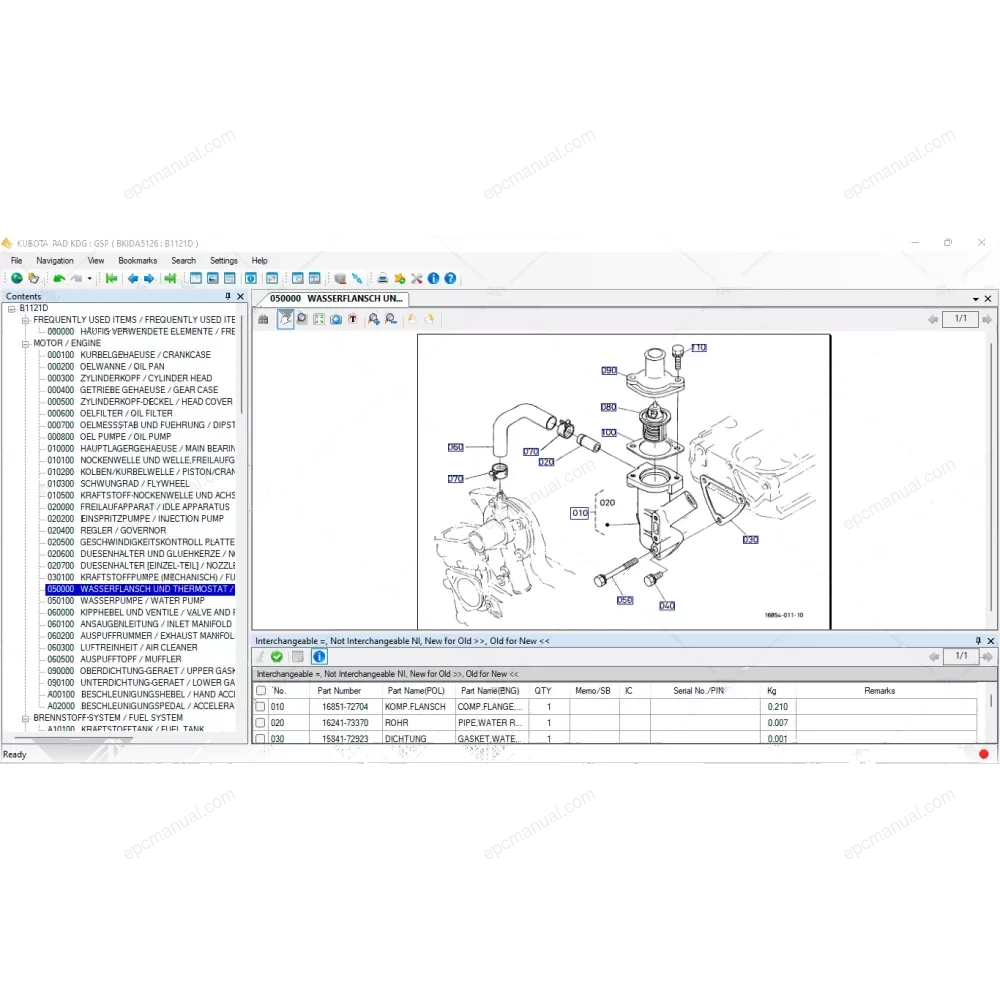Select 050100 WASSERPUMPE / WATER PUMP item
The width and height of the screenshot is (1000, 1000).
point(126,601)
